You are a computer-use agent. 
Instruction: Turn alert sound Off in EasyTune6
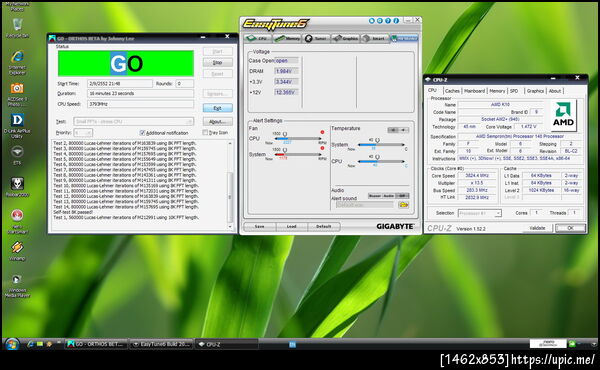[x=402, y=196]
